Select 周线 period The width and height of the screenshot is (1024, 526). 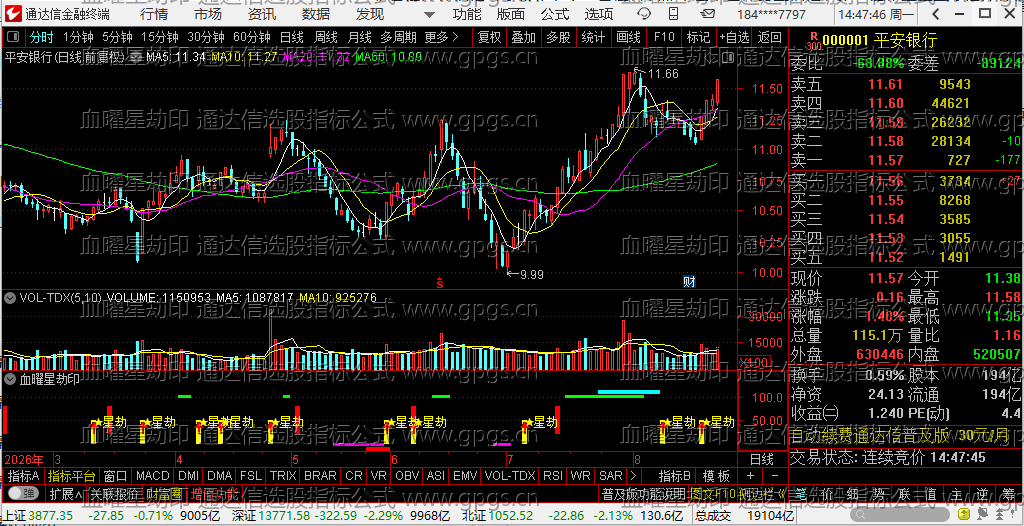click(x=326, y=37)
